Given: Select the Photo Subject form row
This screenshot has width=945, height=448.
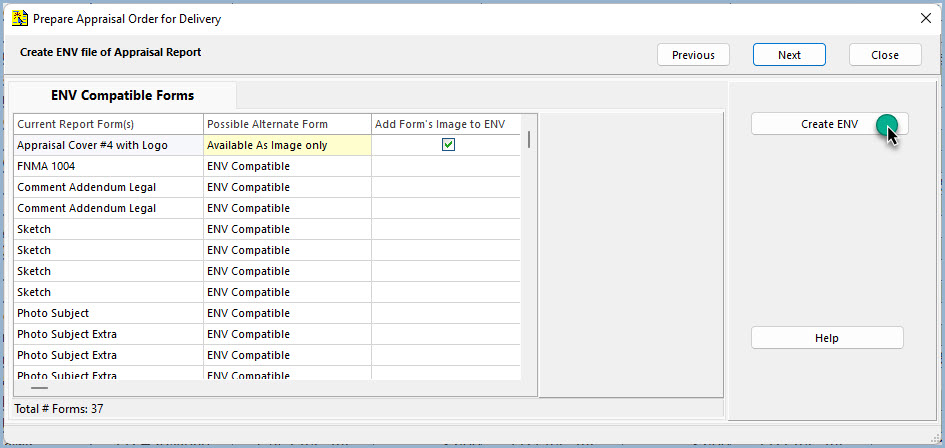Looking at the screenshot, I should tap(267, 313).
